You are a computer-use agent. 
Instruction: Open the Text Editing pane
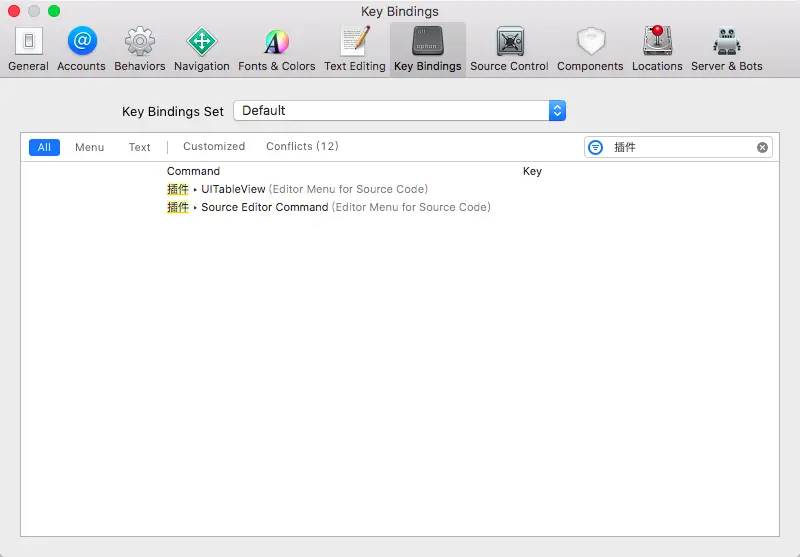355,49
